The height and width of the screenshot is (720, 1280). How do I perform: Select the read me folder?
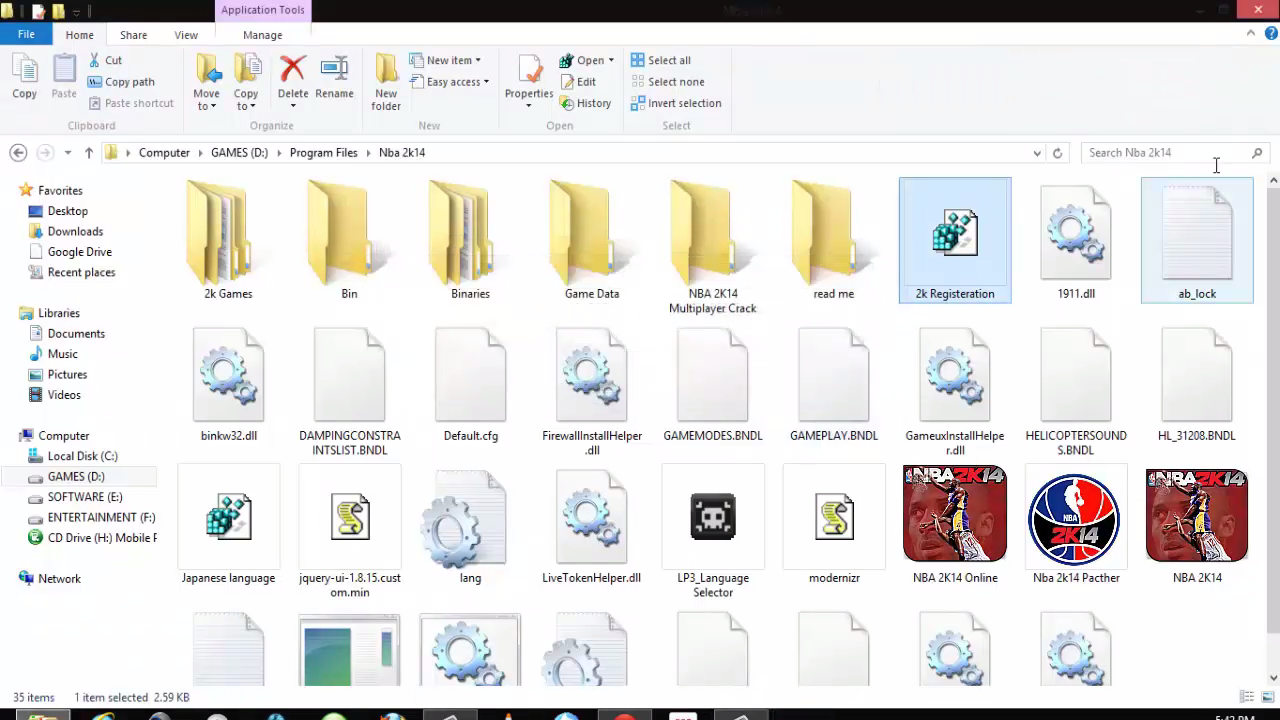click(x=834, y=240)
